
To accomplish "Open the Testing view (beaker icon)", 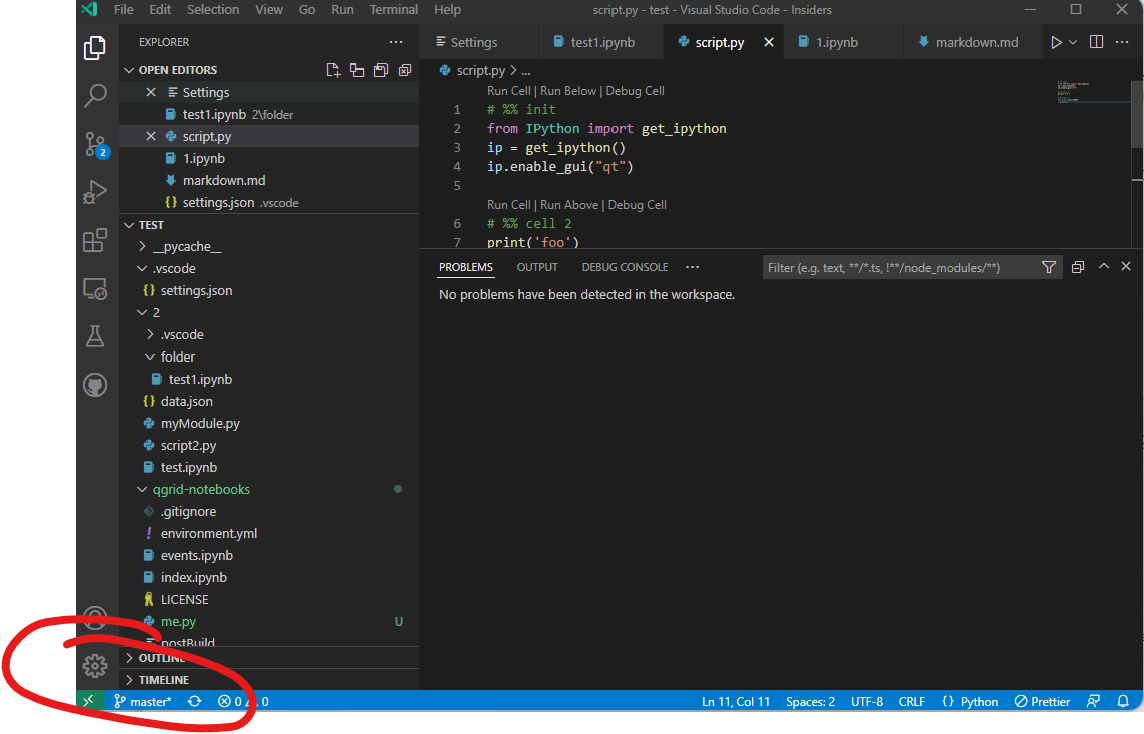I will point(95,337).
